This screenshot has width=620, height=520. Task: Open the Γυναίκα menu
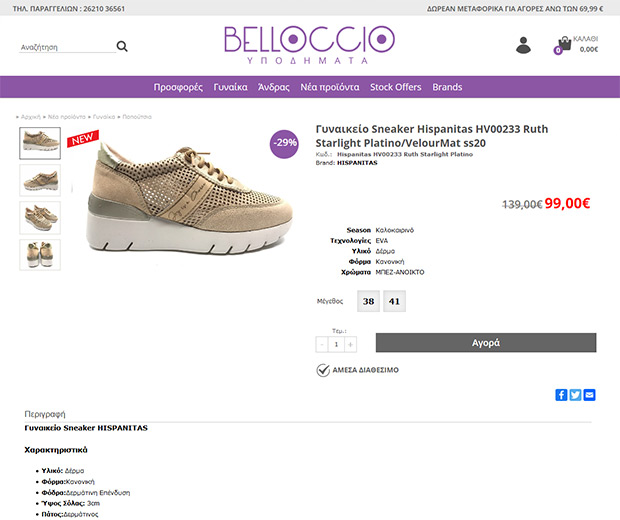pyautogui.click(x=230, y=87)
